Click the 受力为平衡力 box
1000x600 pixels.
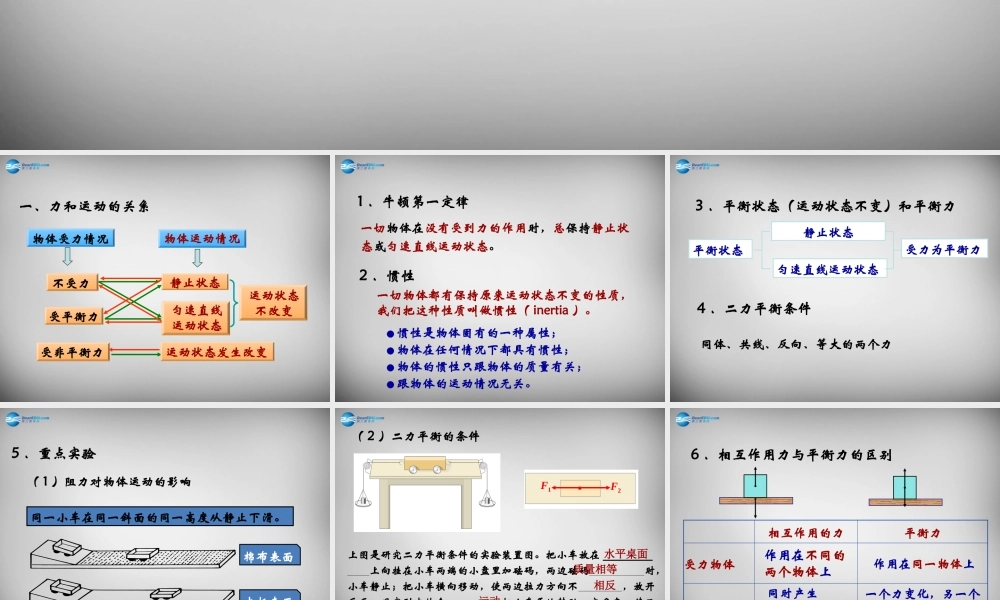click(944, 249)
